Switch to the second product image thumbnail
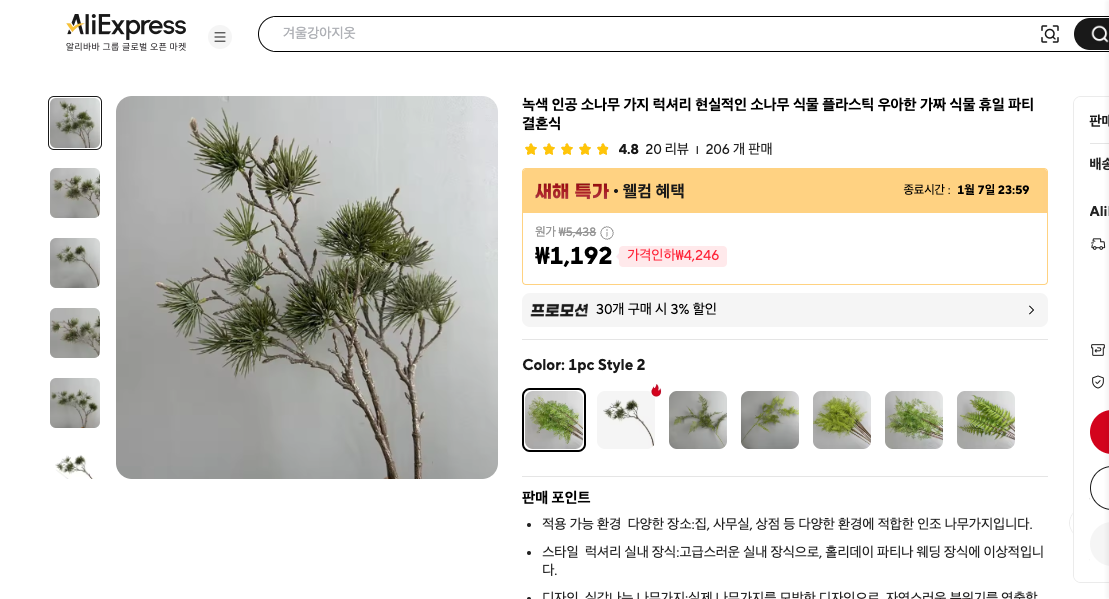 (x=75, y=192)
